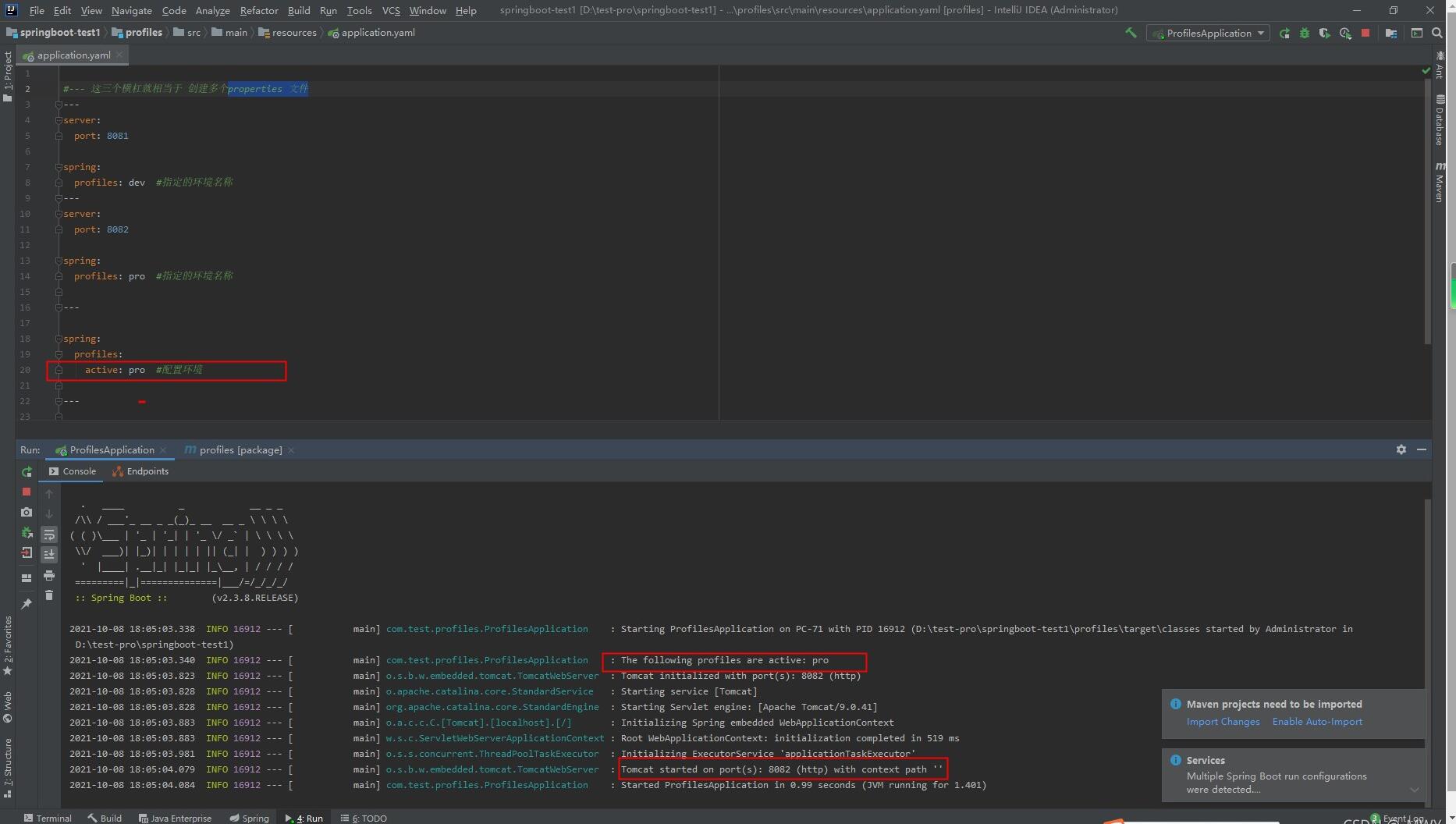This screenshot has width=1456, height=824.
Task: Run with profiler from the main toolbar
Action: [x=1345, y=33]
